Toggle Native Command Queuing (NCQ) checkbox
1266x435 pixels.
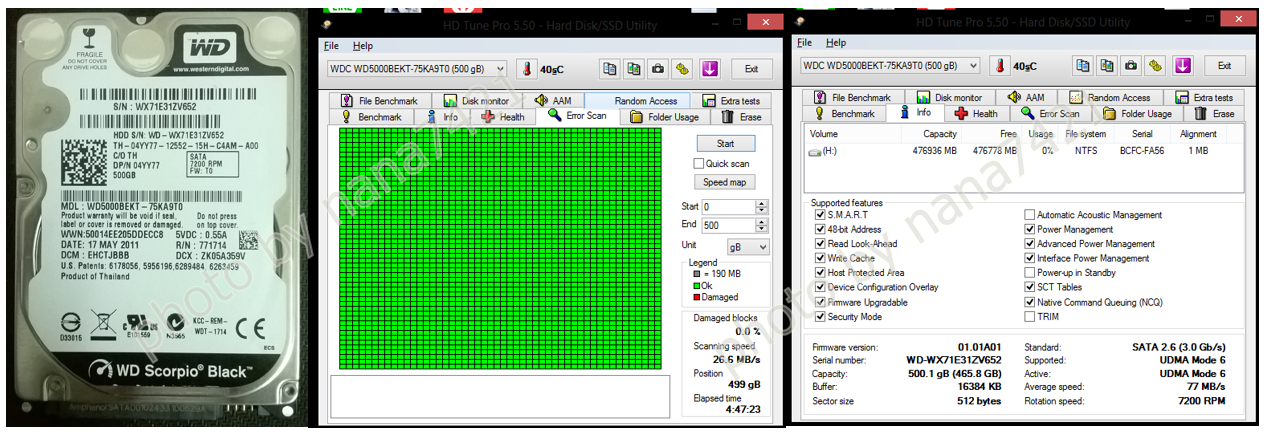1030,302
